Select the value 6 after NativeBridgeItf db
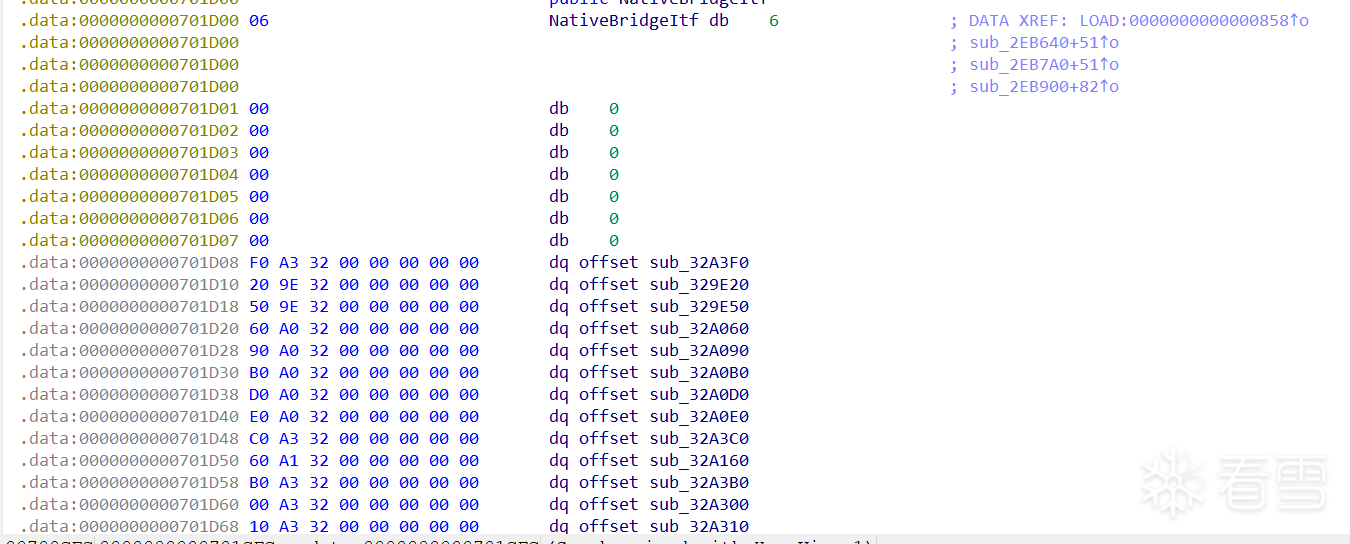Screen dimensions: 1350x544 pyautogui.click(x=774, y=20)
